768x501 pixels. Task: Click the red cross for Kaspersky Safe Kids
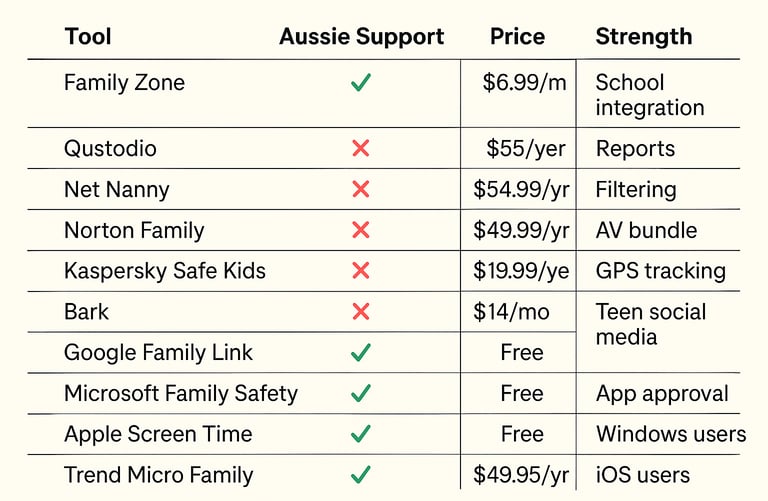pos(361,270)
